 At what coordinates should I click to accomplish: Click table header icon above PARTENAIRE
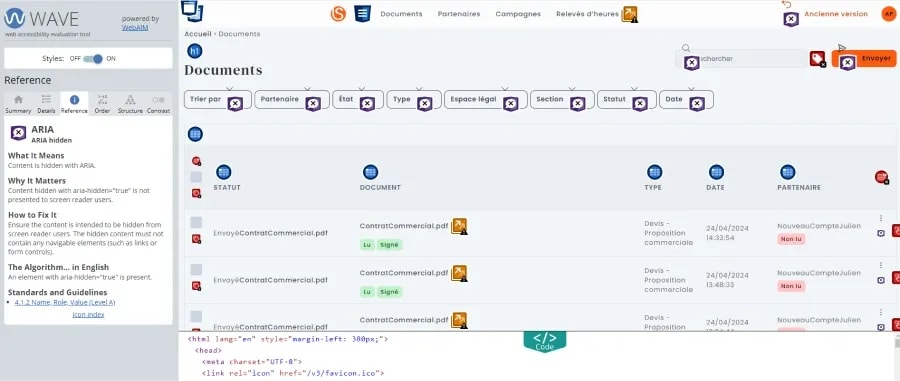click(x=788, y=172)
